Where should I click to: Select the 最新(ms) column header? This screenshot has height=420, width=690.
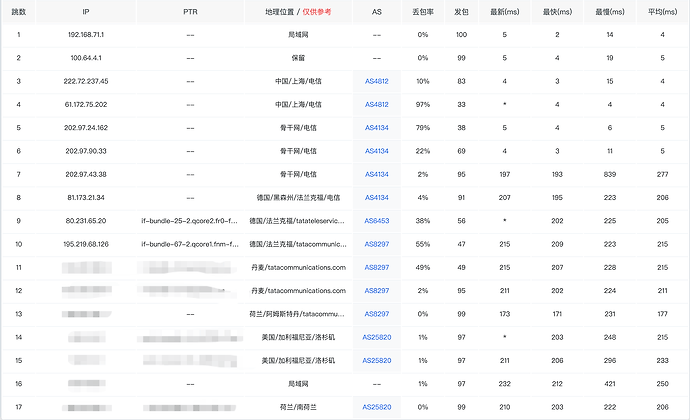(505, 12)
